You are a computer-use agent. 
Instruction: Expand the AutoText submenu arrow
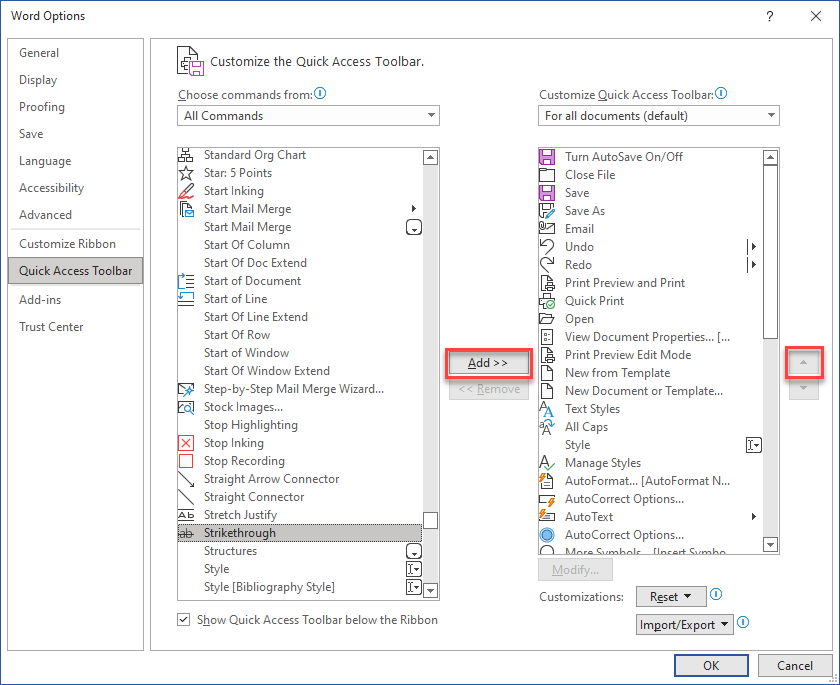coord(754,517)
